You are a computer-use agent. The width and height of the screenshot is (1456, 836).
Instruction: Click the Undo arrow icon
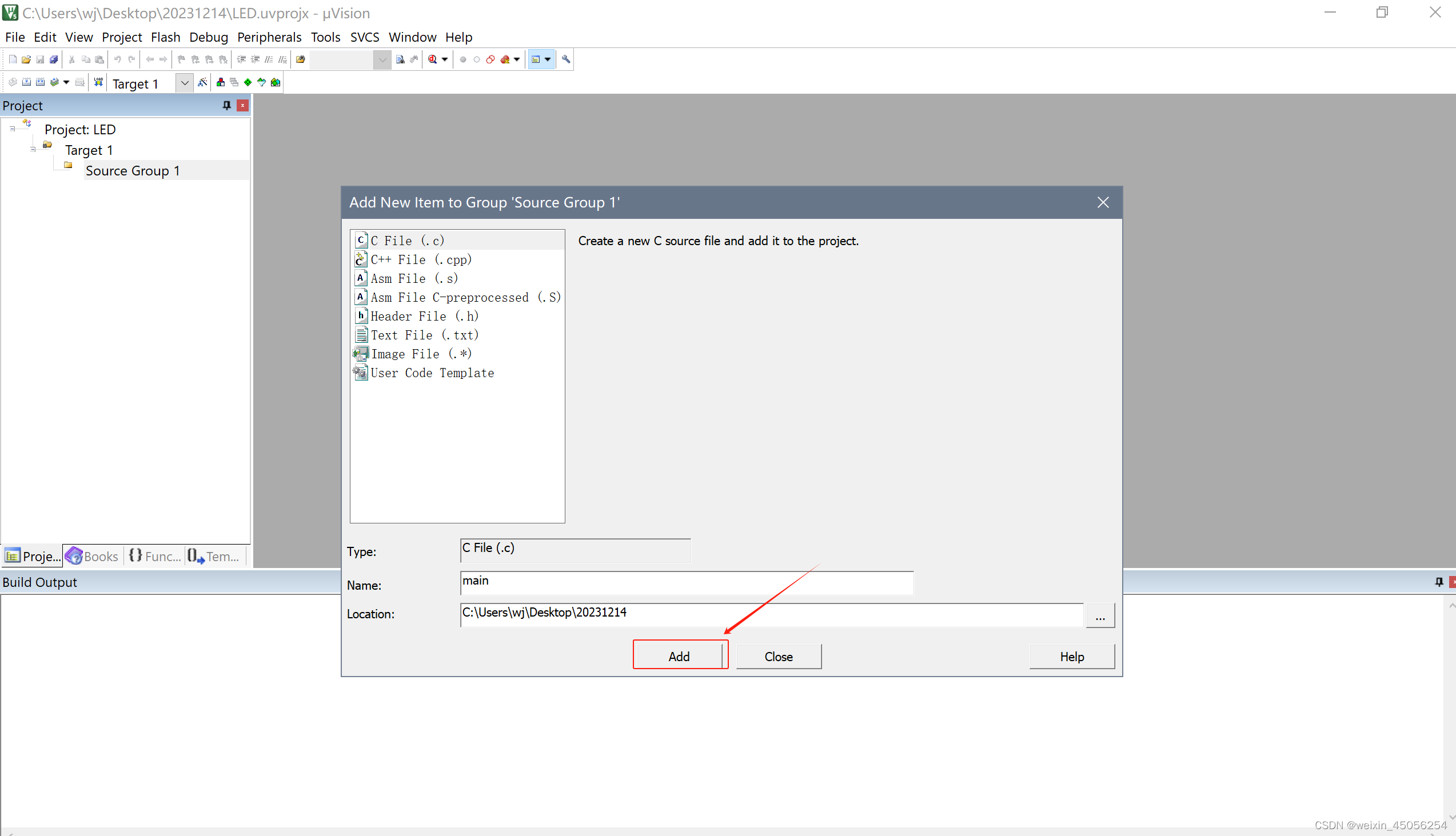(x=118, y=59)
